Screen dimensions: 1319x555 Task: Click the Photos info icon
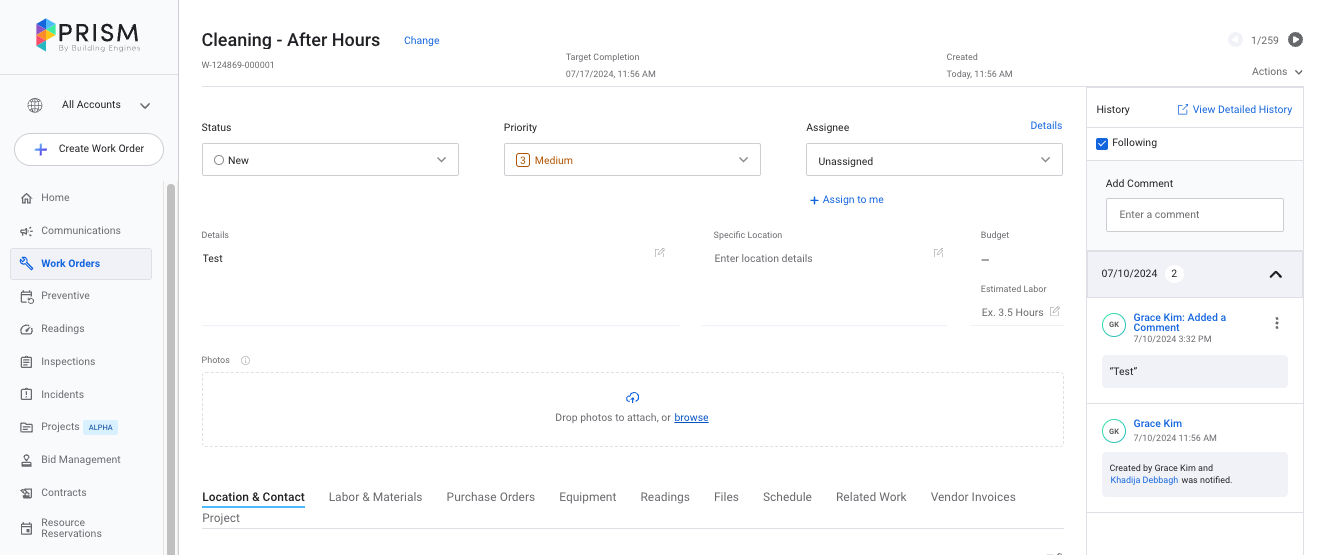(x=245, y=360)
